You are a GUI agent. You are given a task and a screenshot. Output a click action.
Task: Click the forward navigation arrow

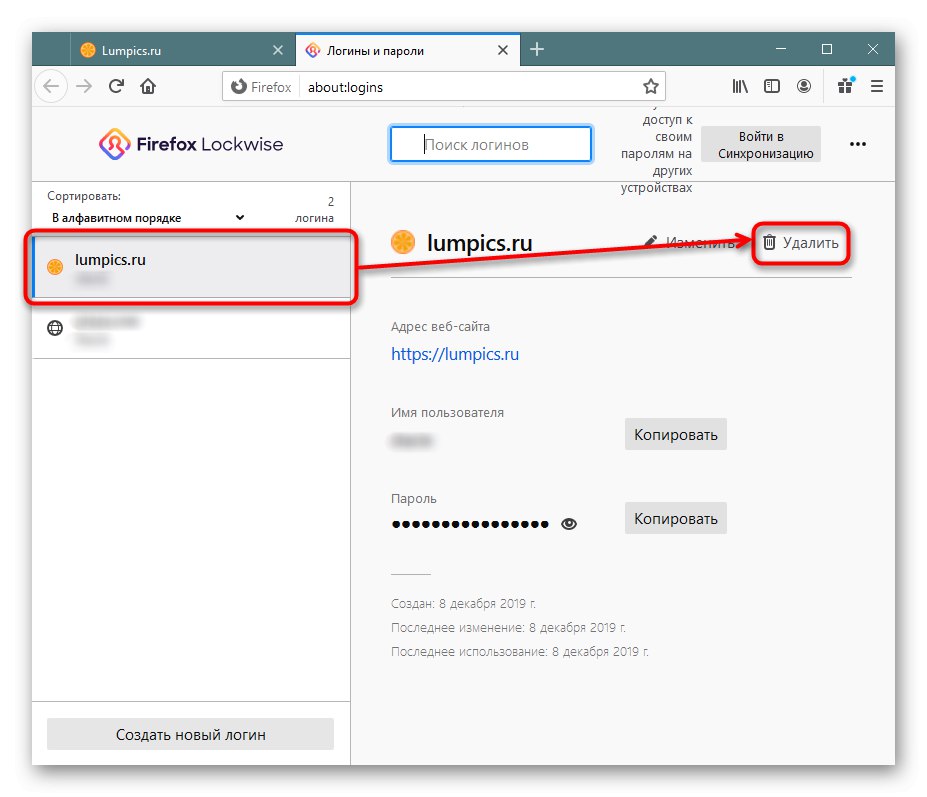(84, 86)
